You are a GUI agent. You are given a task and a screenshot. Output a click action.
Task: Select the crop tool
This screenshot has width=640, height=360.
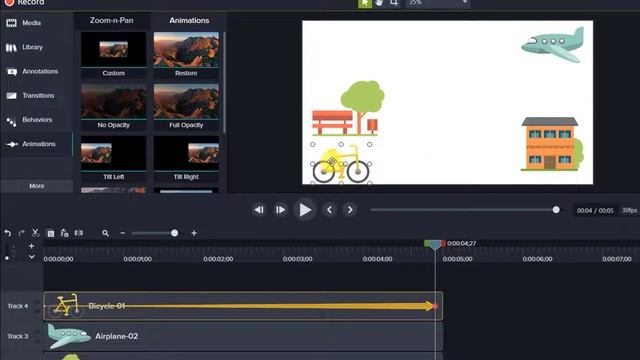coord(394,3)
